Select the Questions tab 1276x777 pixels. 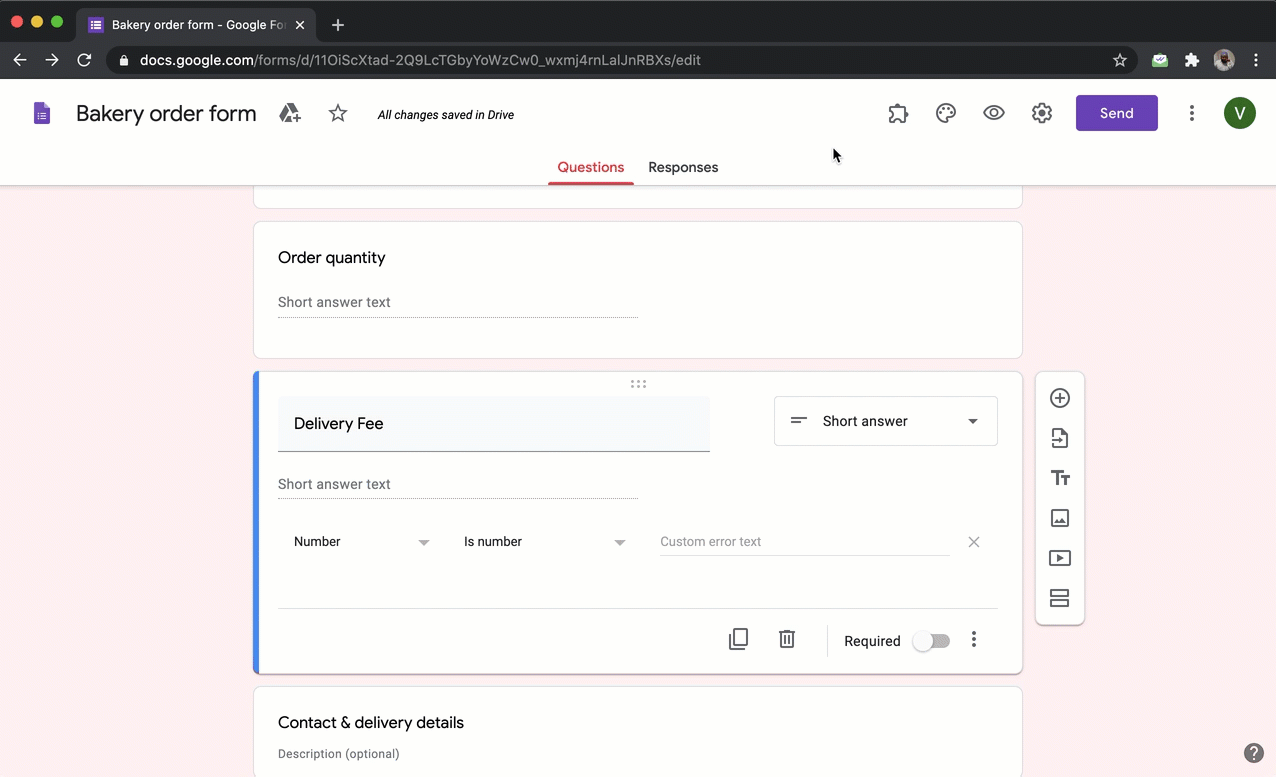point(590,167)
